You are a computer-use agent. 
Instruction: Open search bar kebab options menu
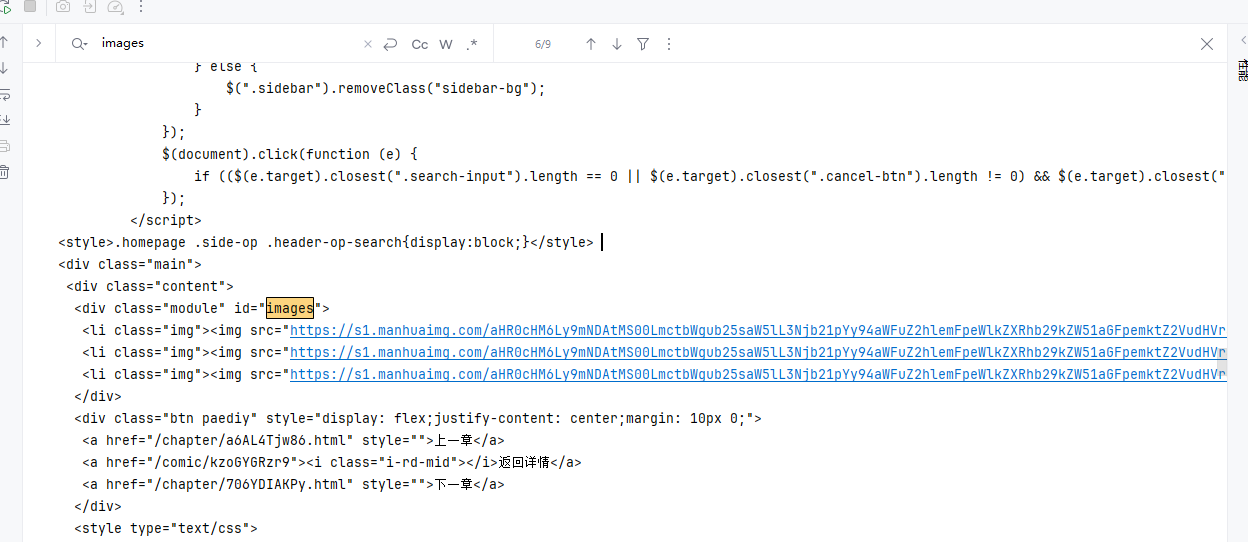(x=669, y=44)
